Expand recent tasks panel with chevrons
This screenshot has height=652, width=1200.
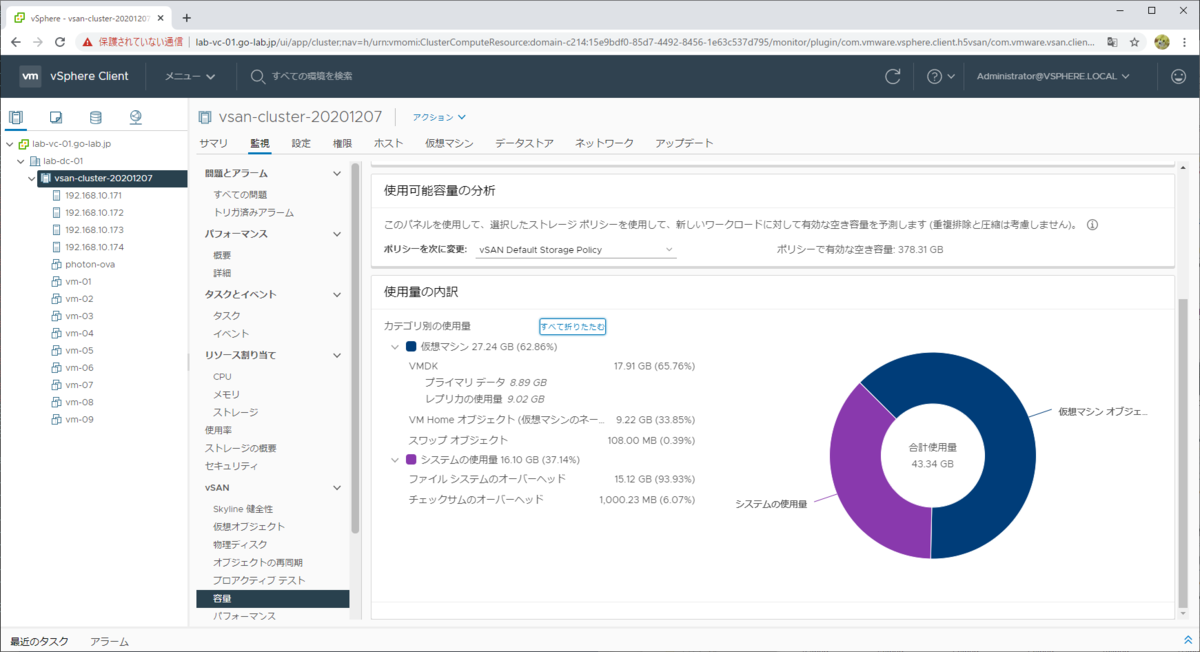point(1187,640)
